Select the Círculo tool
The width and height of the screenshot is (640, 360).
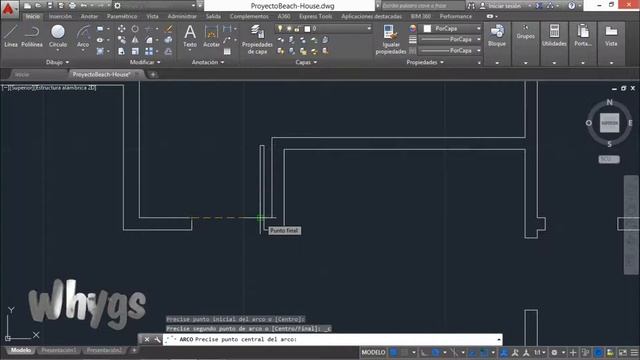click(x=58, y=36)
